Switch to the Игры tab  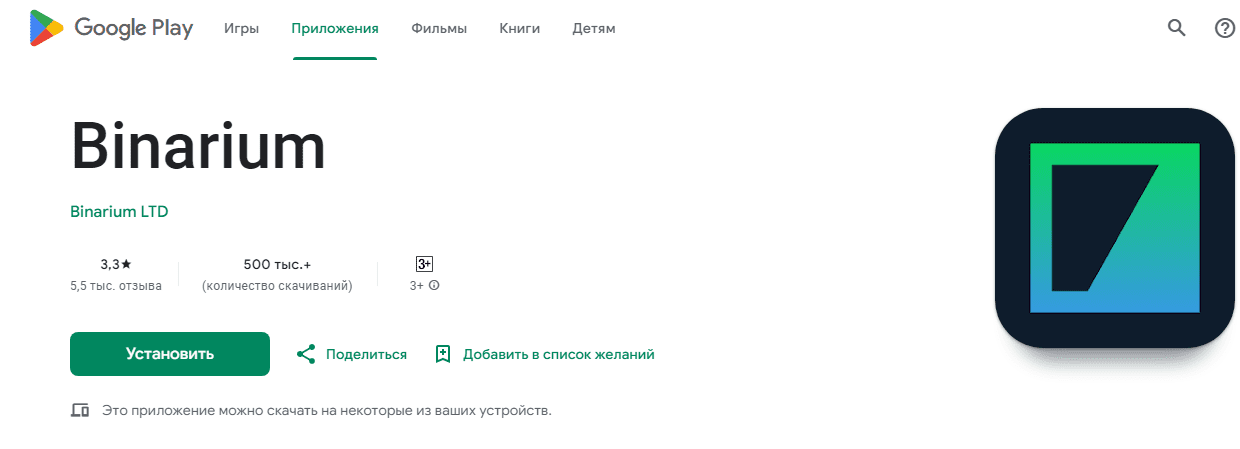tap(242, 28)
